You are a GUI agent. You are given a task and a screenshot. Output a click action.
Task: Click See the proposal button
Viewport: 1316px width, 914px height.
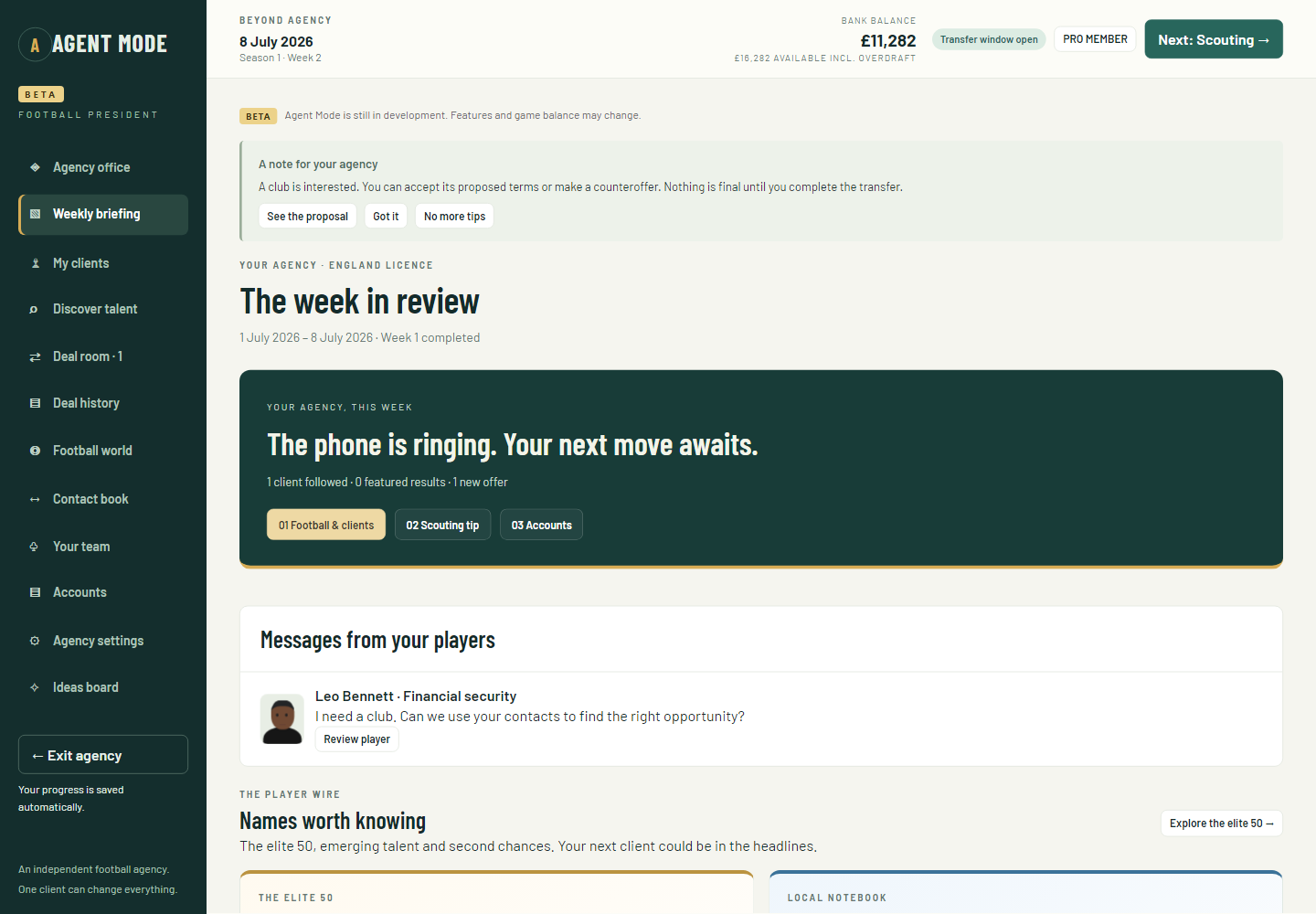(308, 216)
